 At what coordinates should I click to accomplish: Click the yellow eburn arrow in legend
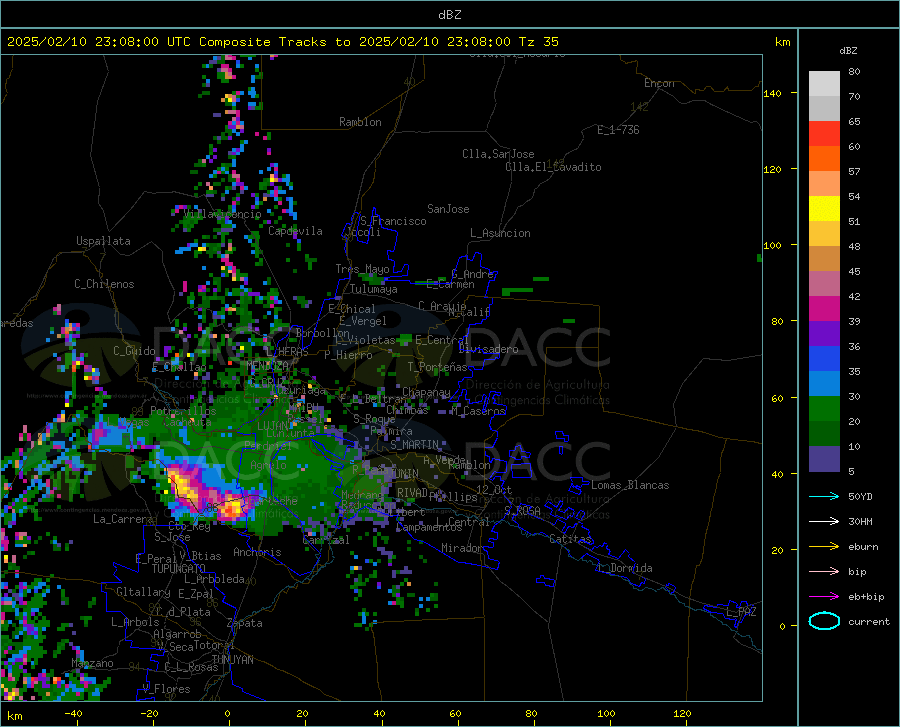point(824,547)
